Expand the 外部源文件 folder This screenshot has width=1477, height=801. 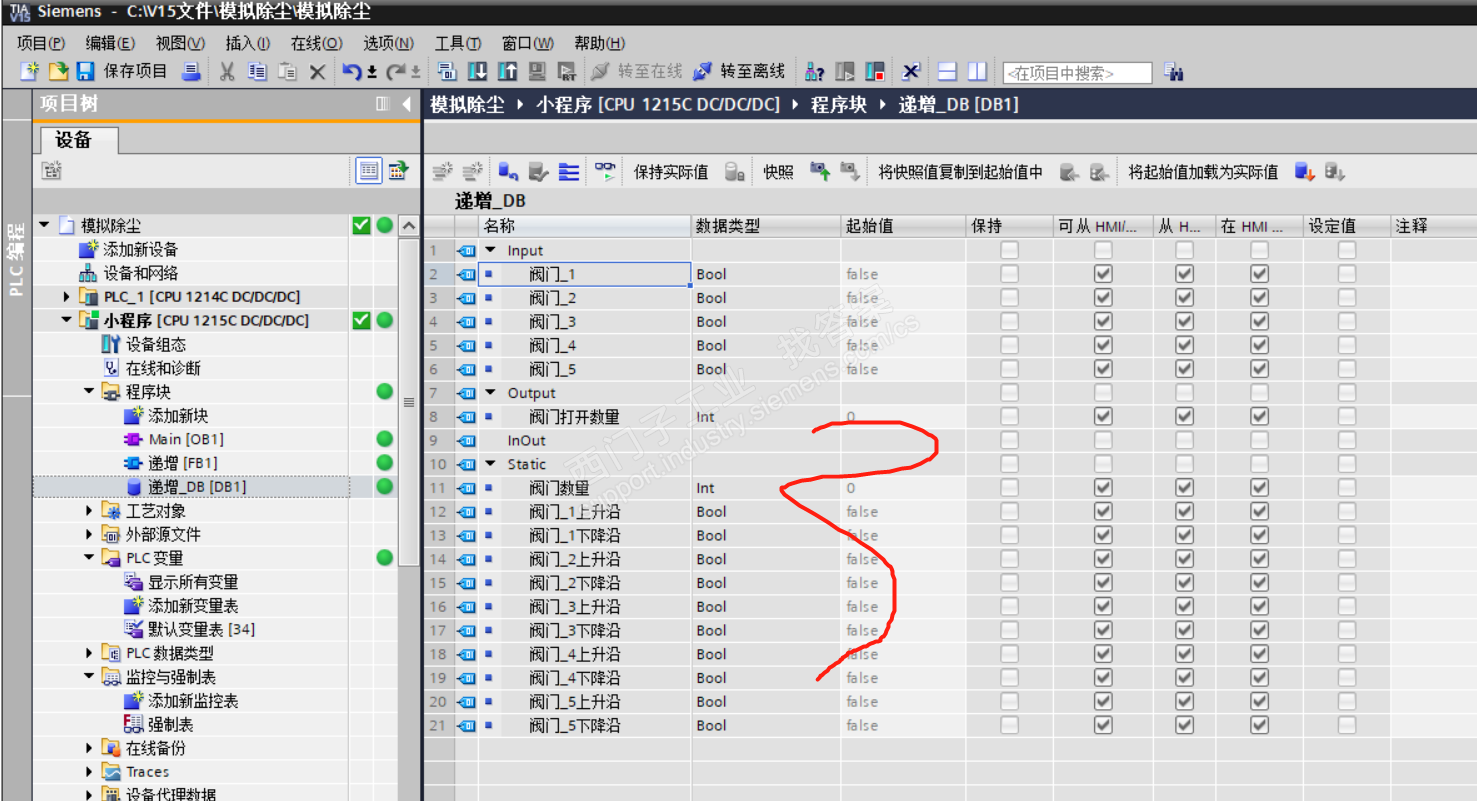click(90, 535)
